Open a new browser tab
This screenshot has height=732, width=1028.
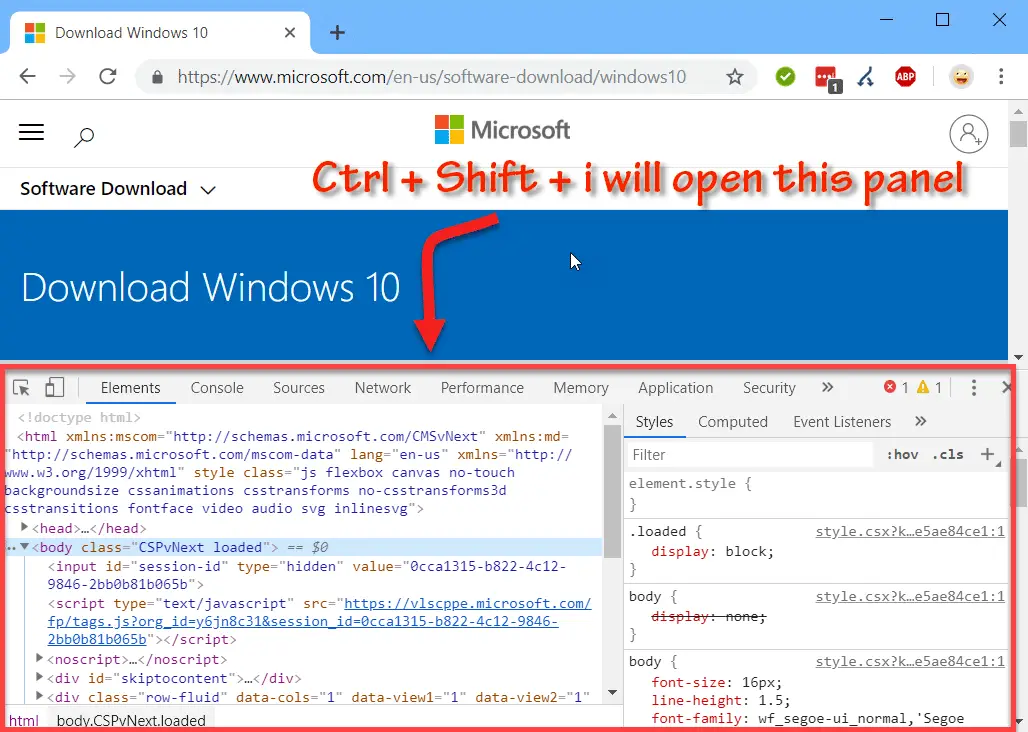(337, 32)
